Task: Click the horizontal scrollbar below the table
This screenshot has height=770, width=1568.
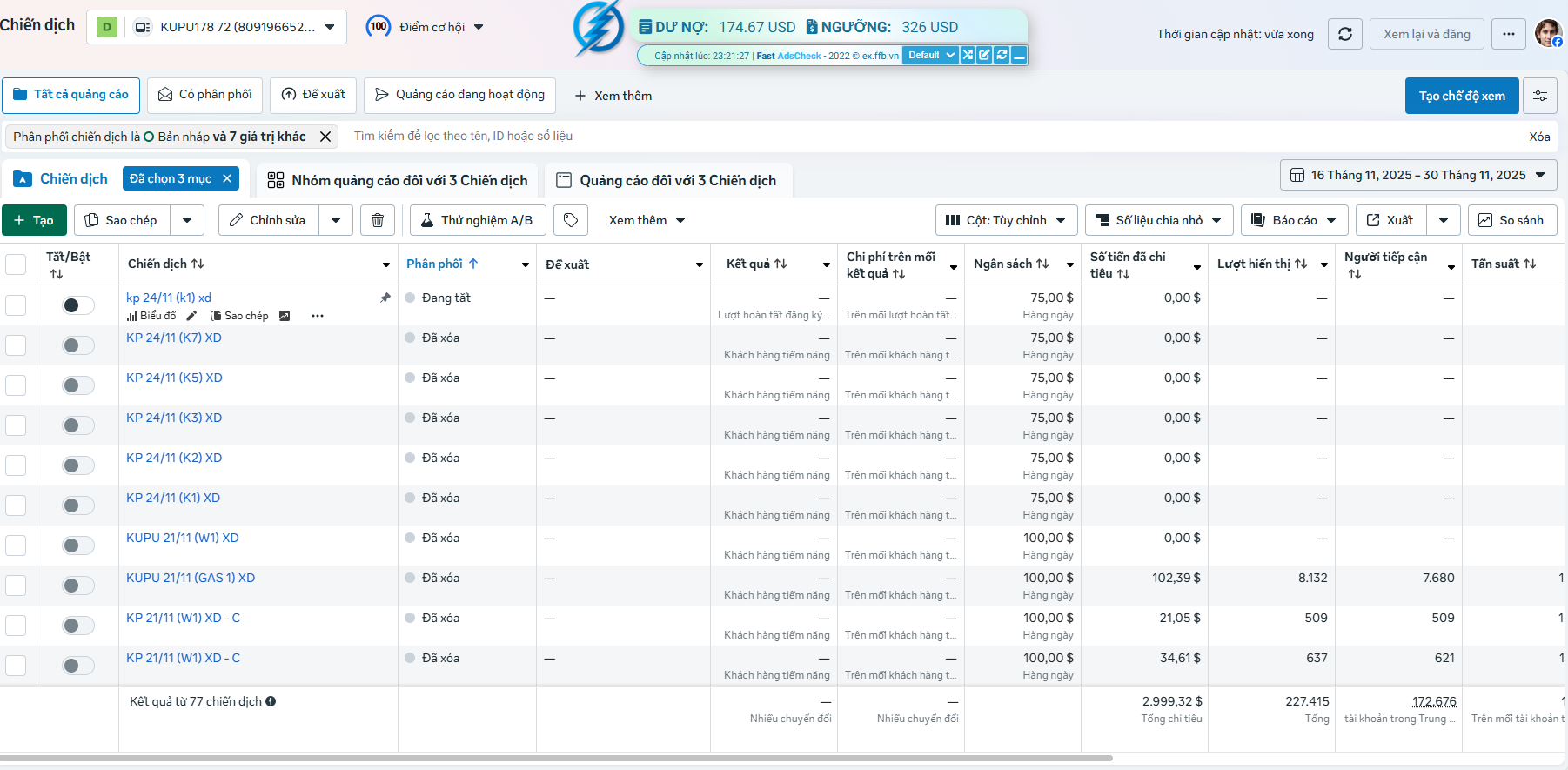Action: pos(557,758)
